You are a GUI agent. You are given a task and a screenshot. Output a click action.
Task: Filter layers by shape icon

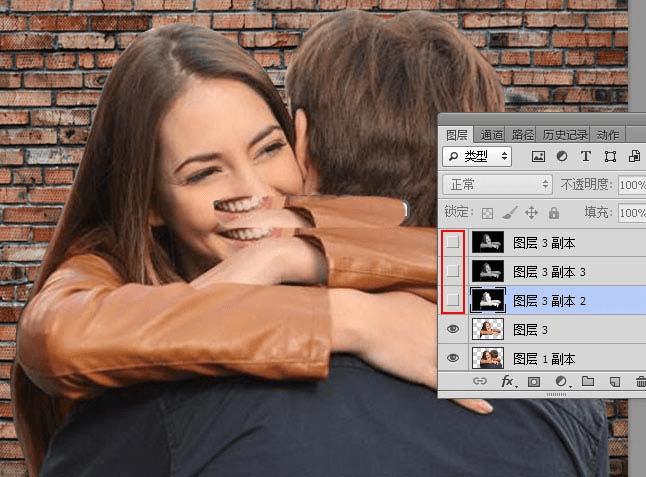610,157
